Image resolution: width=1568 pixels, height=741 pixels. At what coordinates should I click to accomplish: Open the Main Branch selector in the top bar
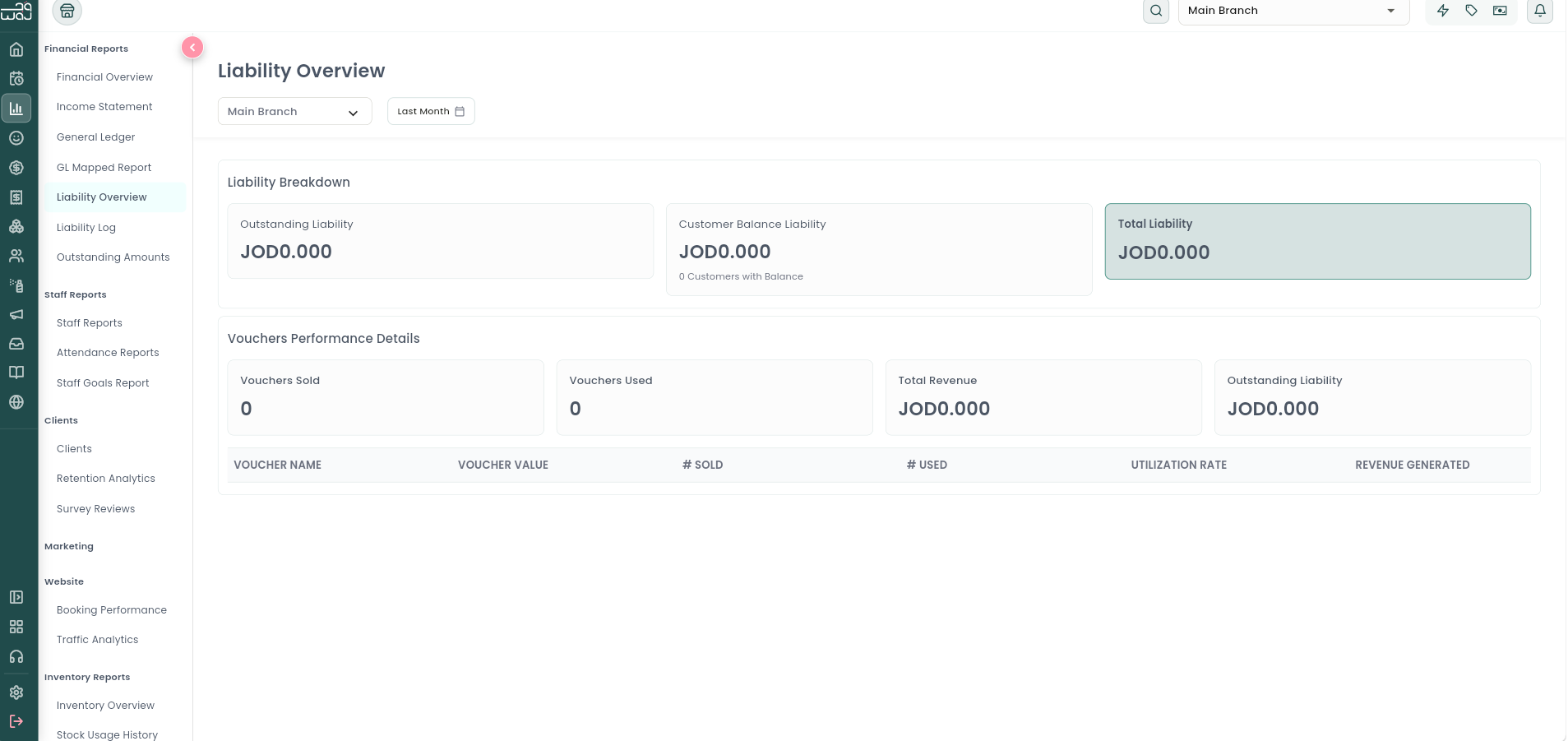click(1294, 11)
